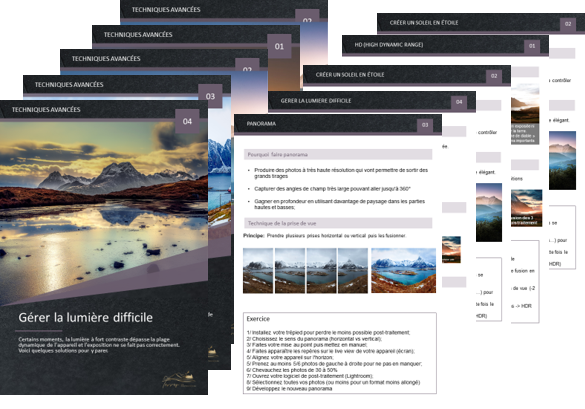The width and height of the screenshot is (585, 409).
Task: Open the first panorama source photo
Action: (258, 271)
